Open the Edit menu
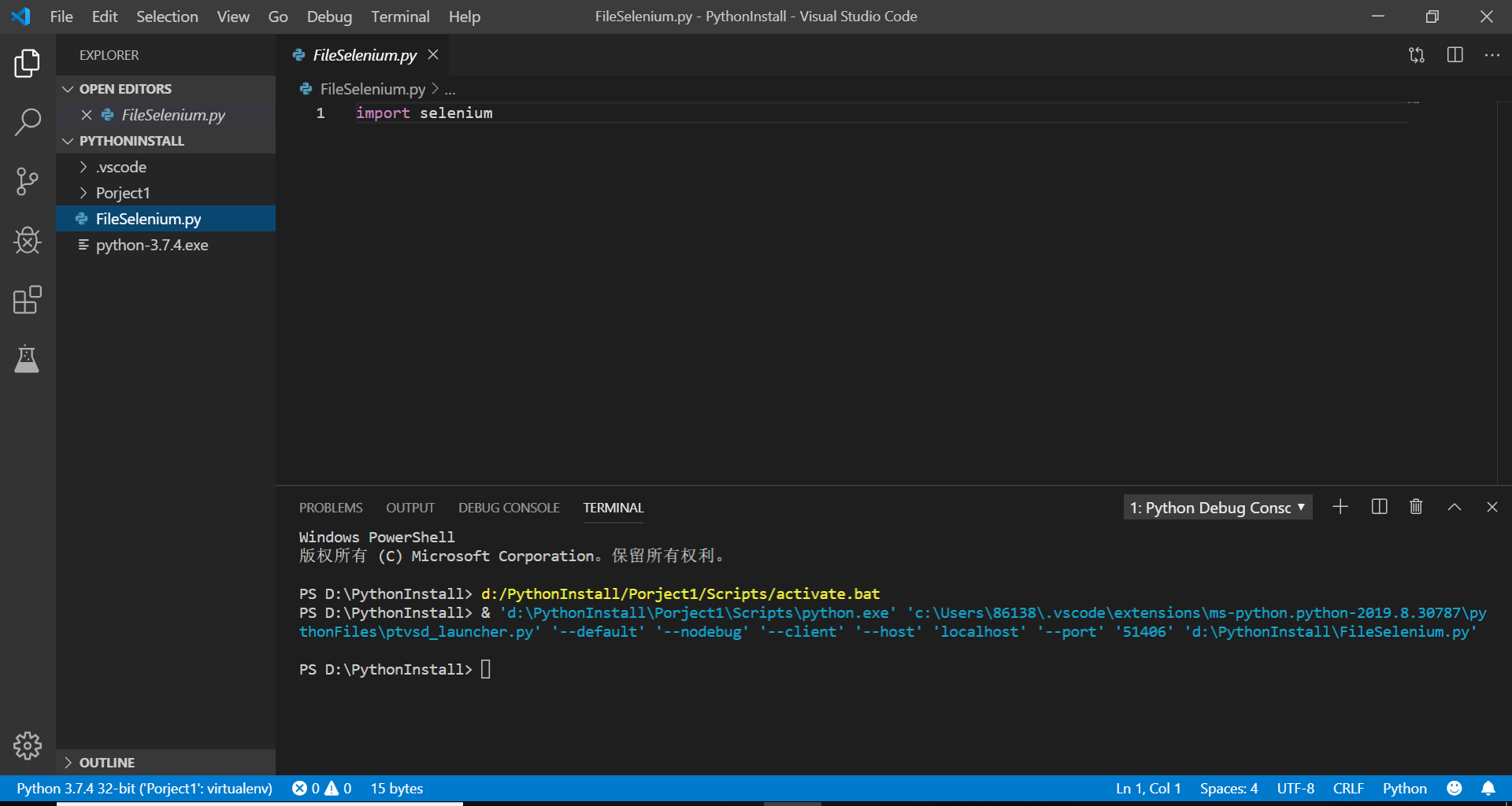 point(105,17)
